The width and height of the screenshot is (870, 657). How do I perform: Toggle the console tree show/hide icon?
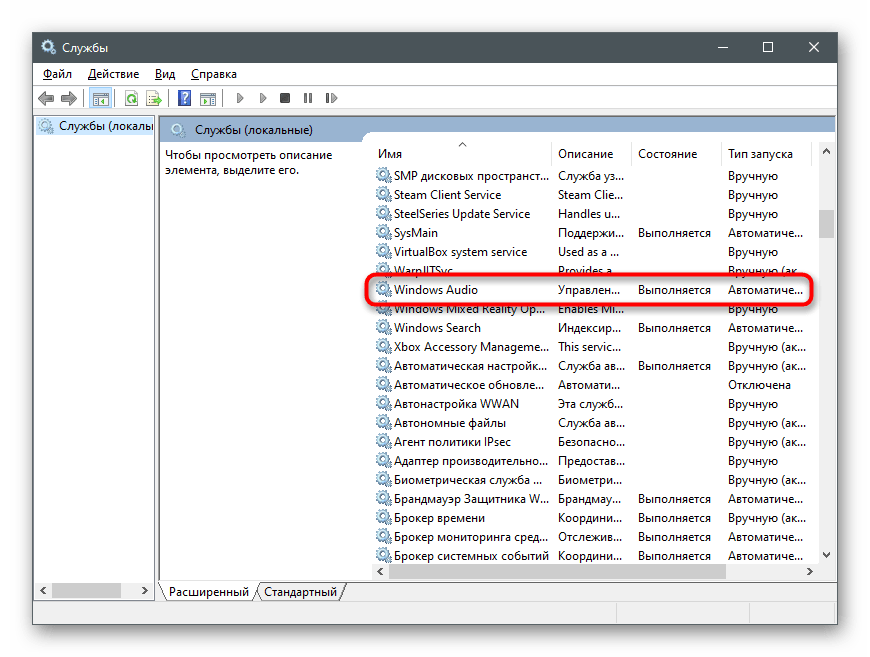(100, 99)
